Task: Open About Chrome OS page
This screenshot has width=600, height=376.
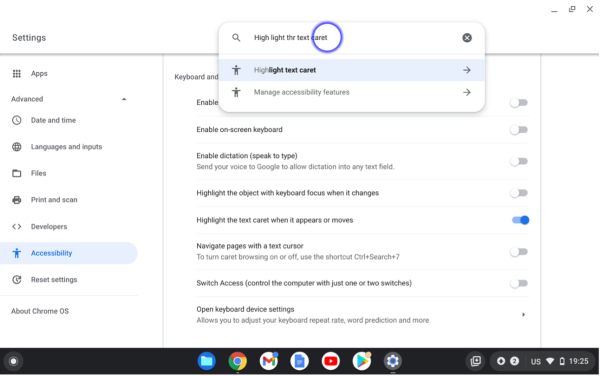Action: pyautogui.click(x=40, y=311)
